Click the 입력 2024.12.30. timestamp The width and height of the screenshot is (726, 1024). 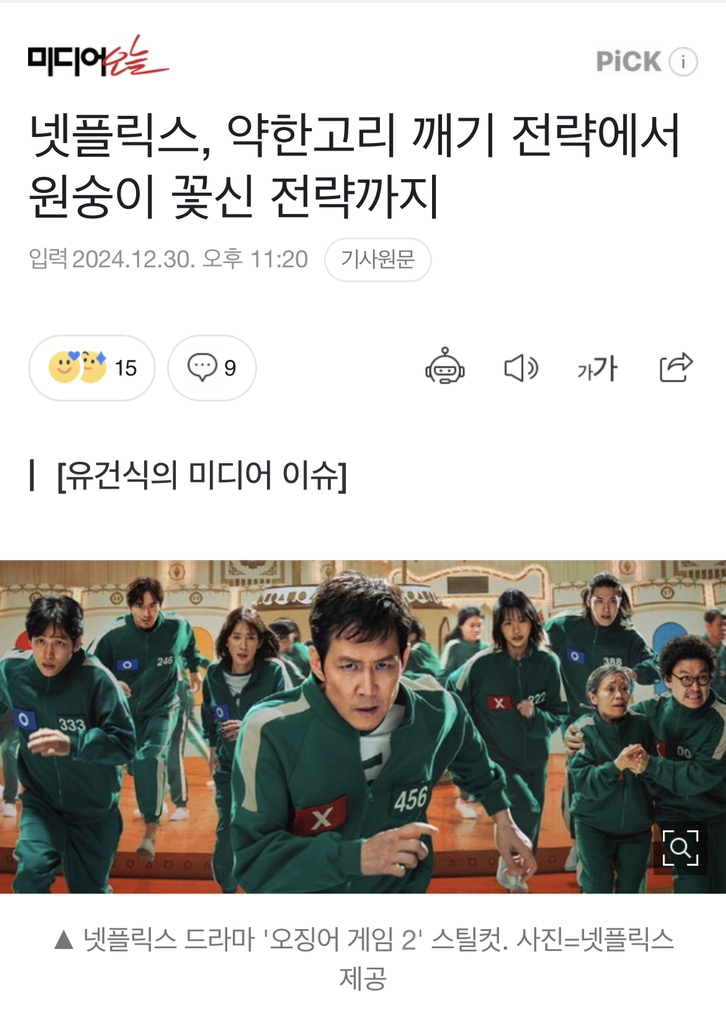click(x=168, y=259)
